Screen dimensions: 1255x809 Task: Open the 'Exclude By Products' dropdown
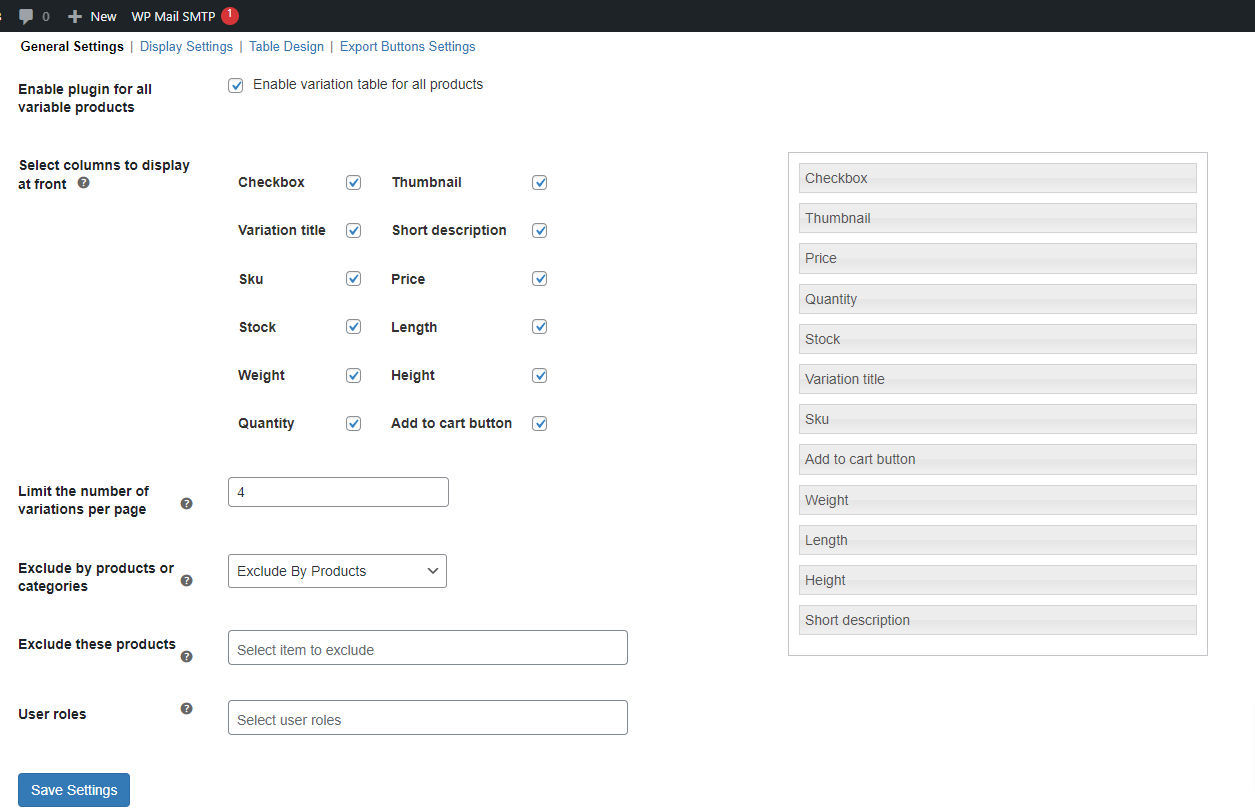337,571
